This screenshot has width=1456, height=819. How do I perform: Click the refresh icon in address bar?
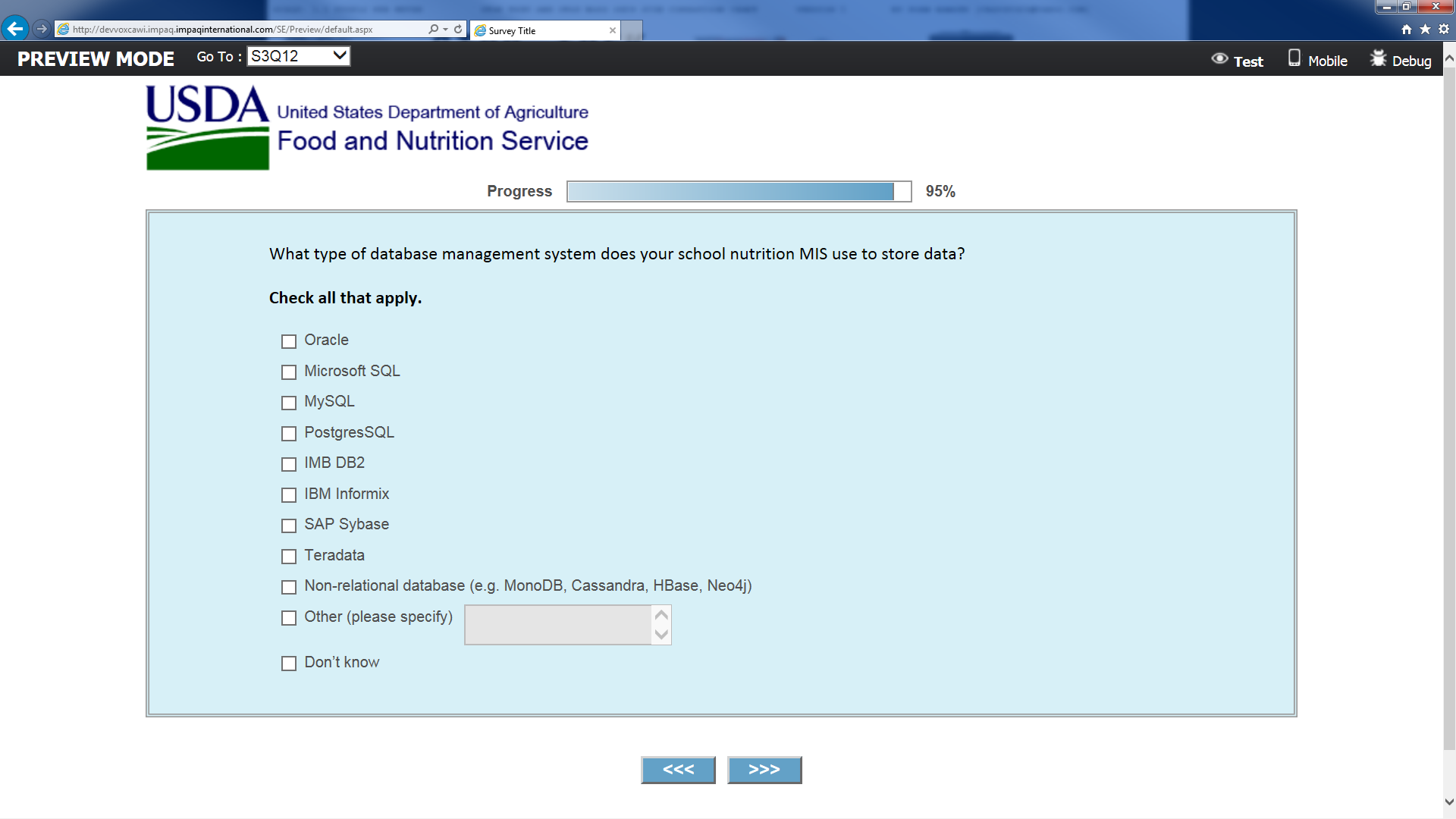click(x=458, y=29)
